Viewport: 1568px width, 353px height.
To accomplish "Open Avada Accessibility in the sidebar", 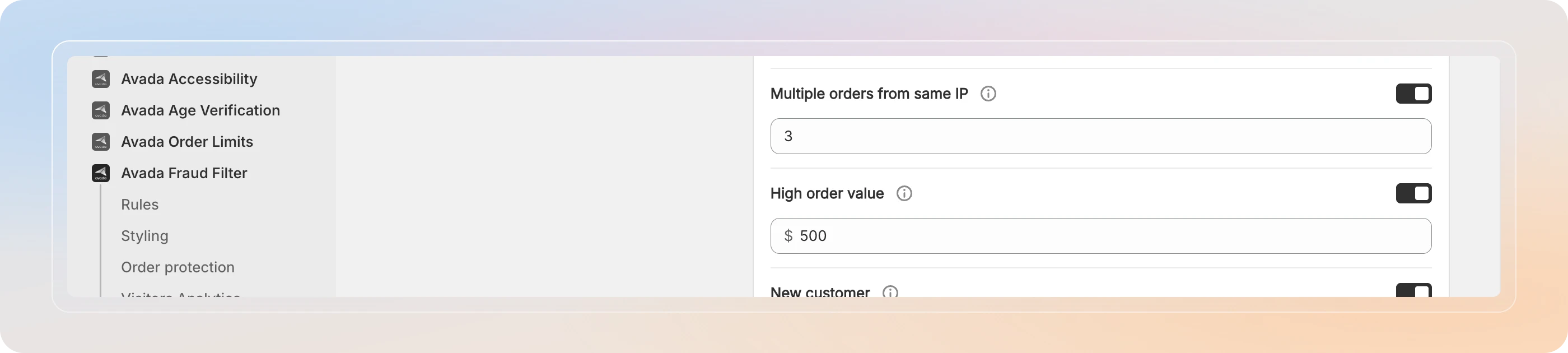I will (x=189, y=79).
